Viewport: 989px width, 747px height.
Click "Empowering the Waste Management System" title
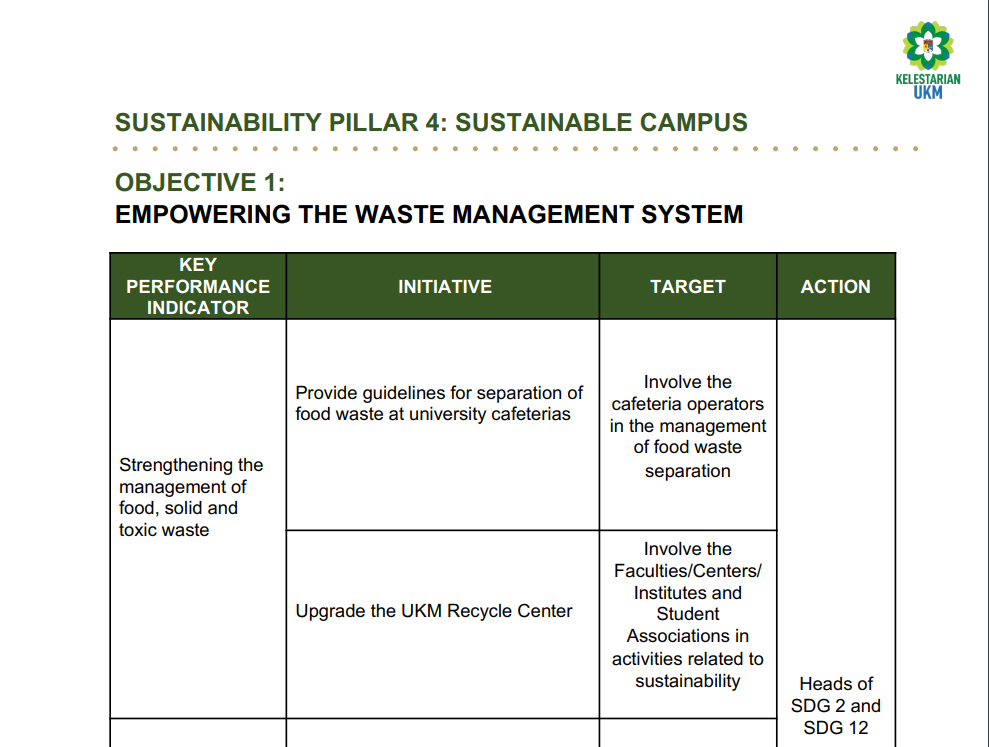click(x=429, y=214)
